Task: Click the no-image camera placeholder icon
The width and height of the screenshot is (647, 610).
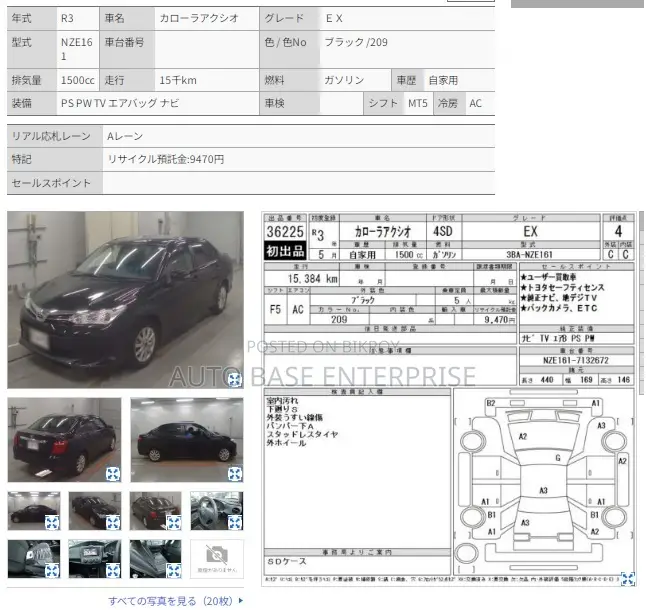Action: tap(217, 555)
